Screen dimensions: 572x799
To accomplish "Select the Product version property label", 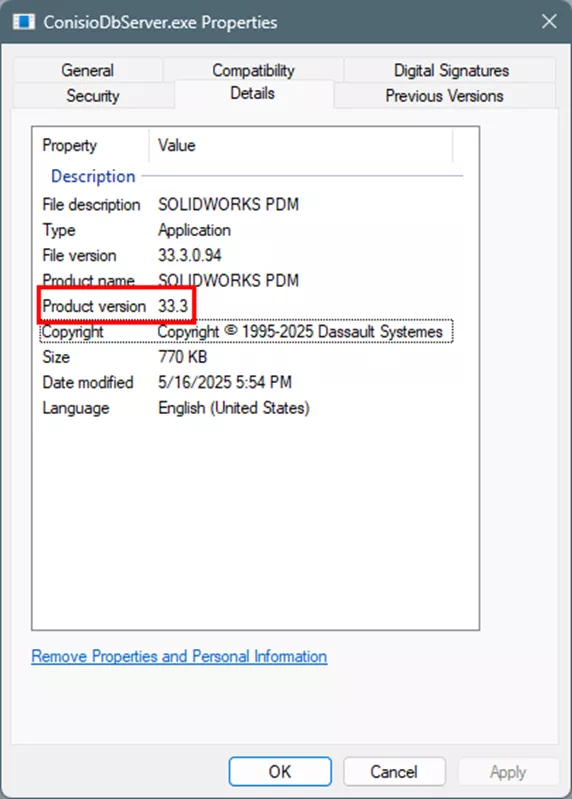I will pos(94,306).
